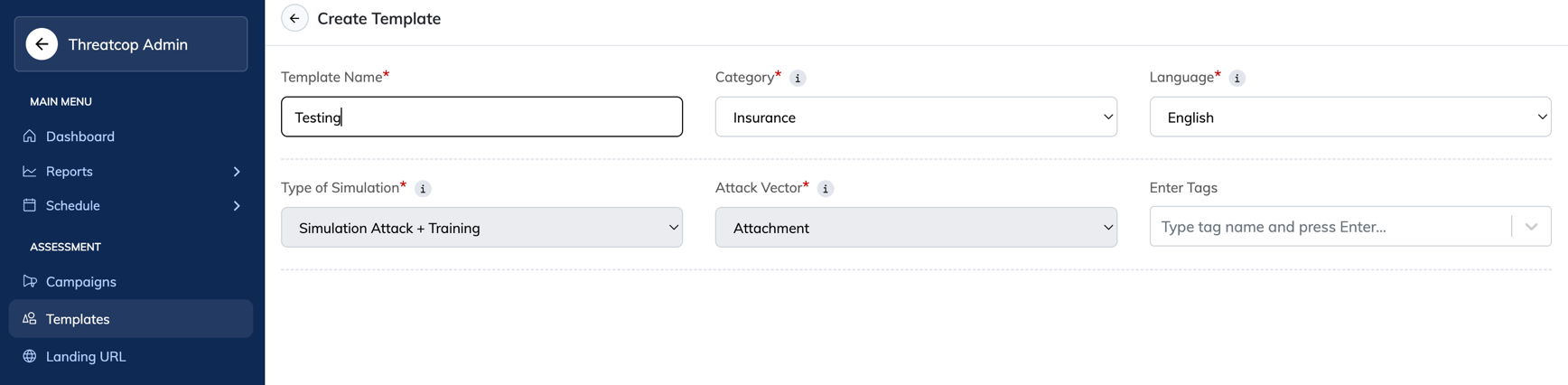Image resolution: width=1568 pixels, height=385 pixels.
Task: Expand the Enter Tags dropdown arrow
Action: click(x=1531, y=227)
